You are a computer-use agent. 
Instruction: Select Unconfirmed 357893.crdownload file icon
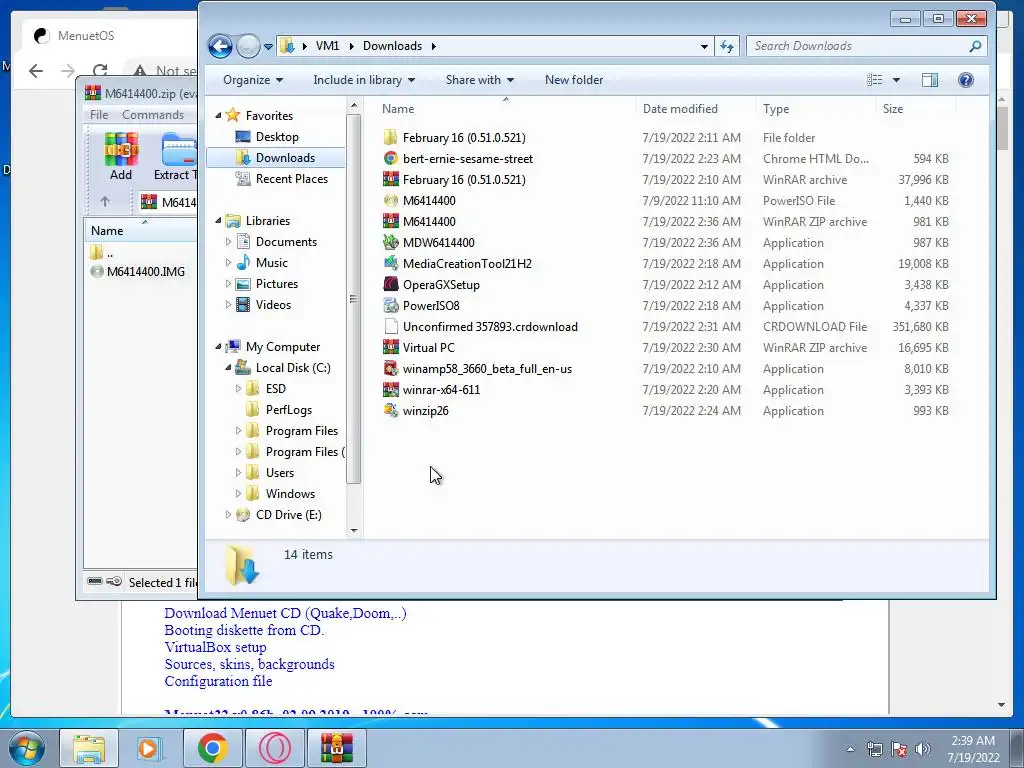pyautogui.click(x=391, y=327)
